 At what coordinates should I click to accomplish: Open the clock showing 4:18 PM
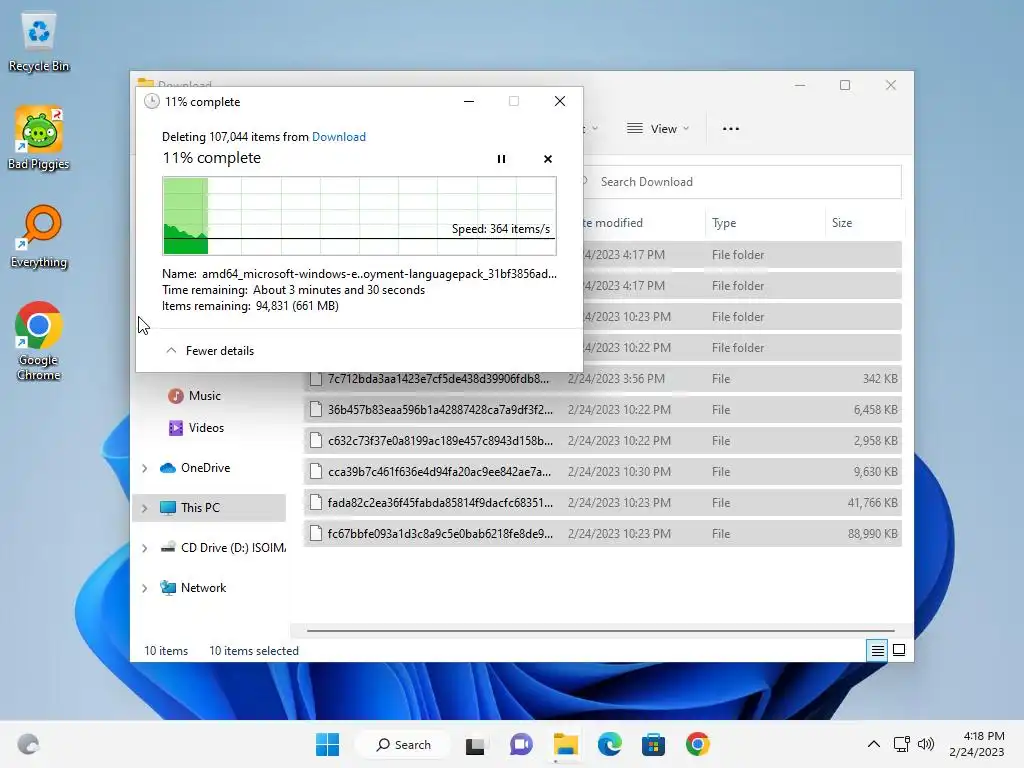tap(977, 744)
